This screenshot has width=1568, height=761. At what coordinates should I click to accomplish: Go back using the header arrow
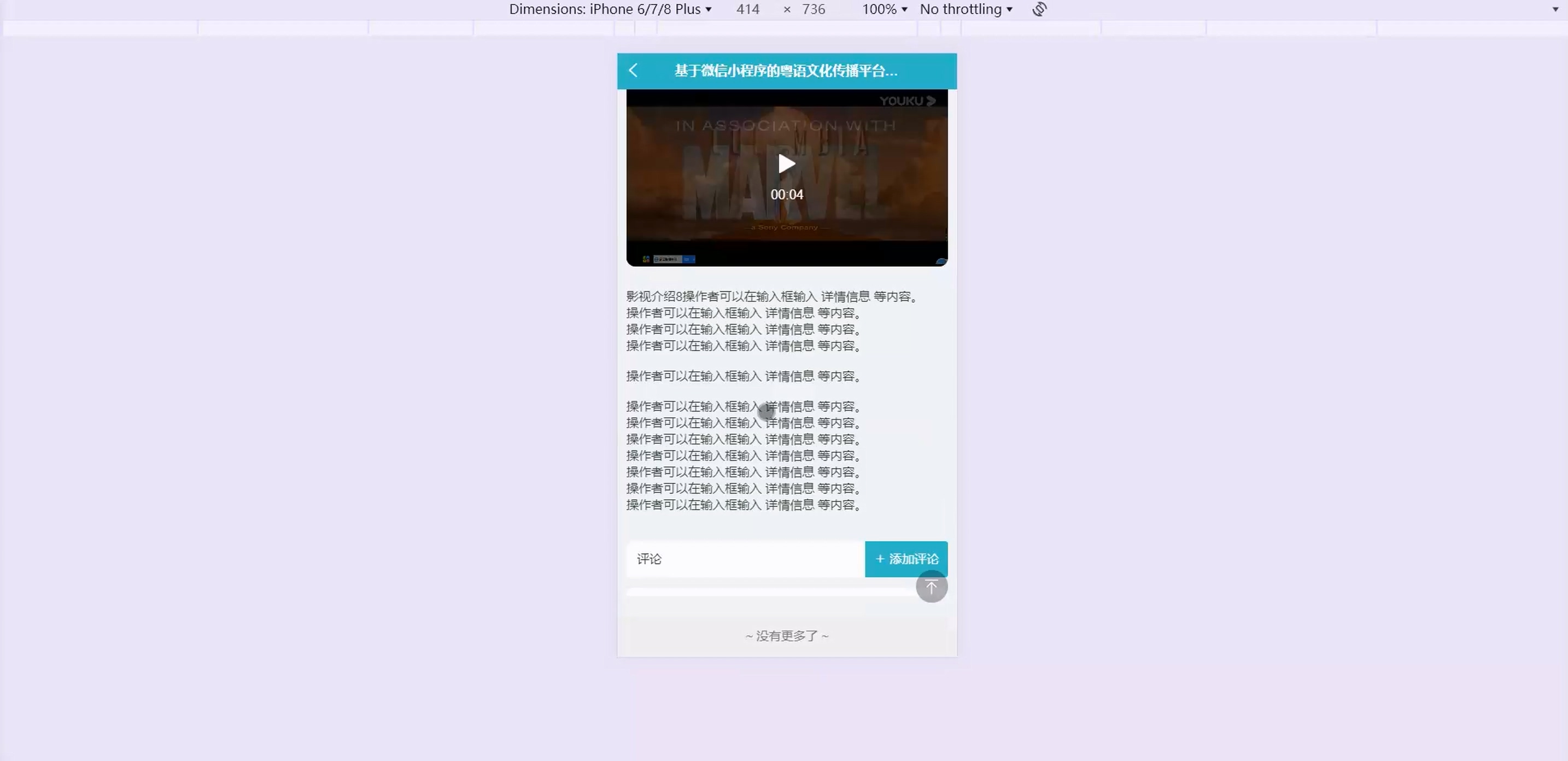633,71
